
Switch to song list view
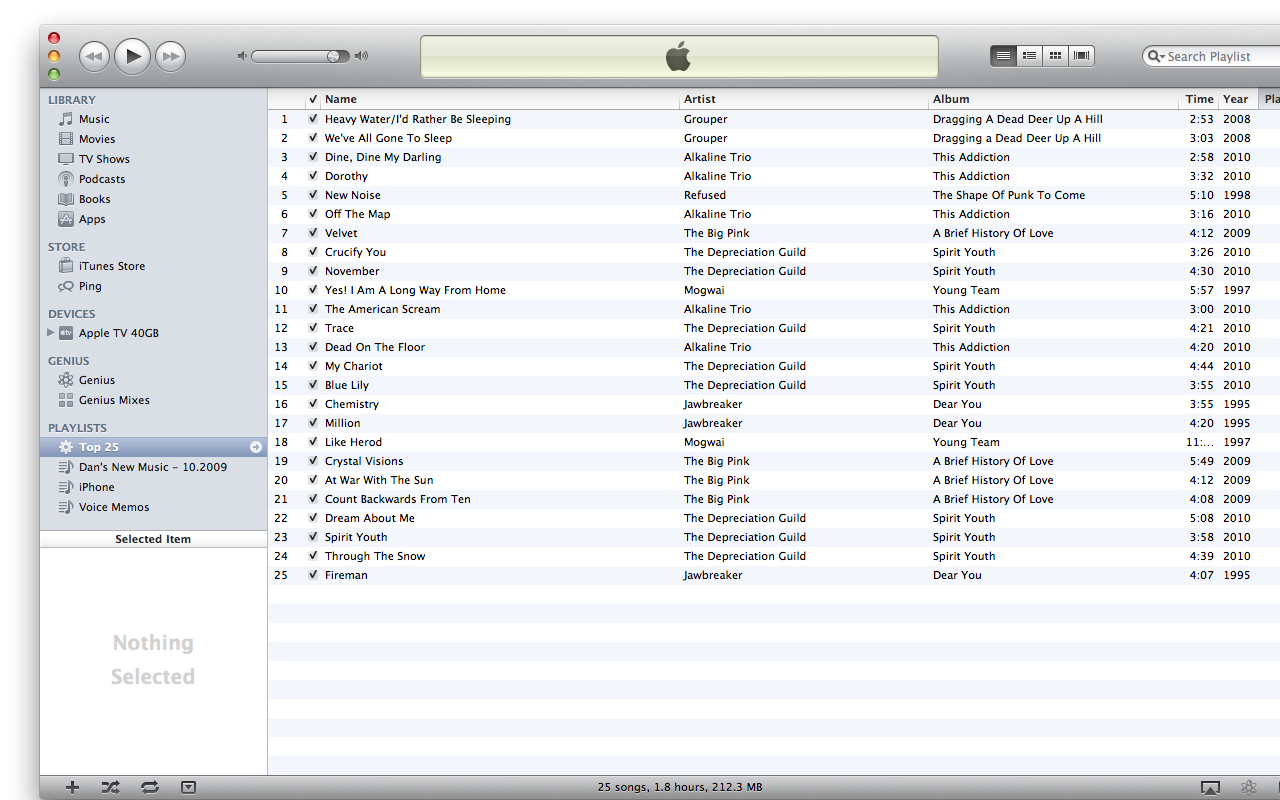(x=1003, y=56)
